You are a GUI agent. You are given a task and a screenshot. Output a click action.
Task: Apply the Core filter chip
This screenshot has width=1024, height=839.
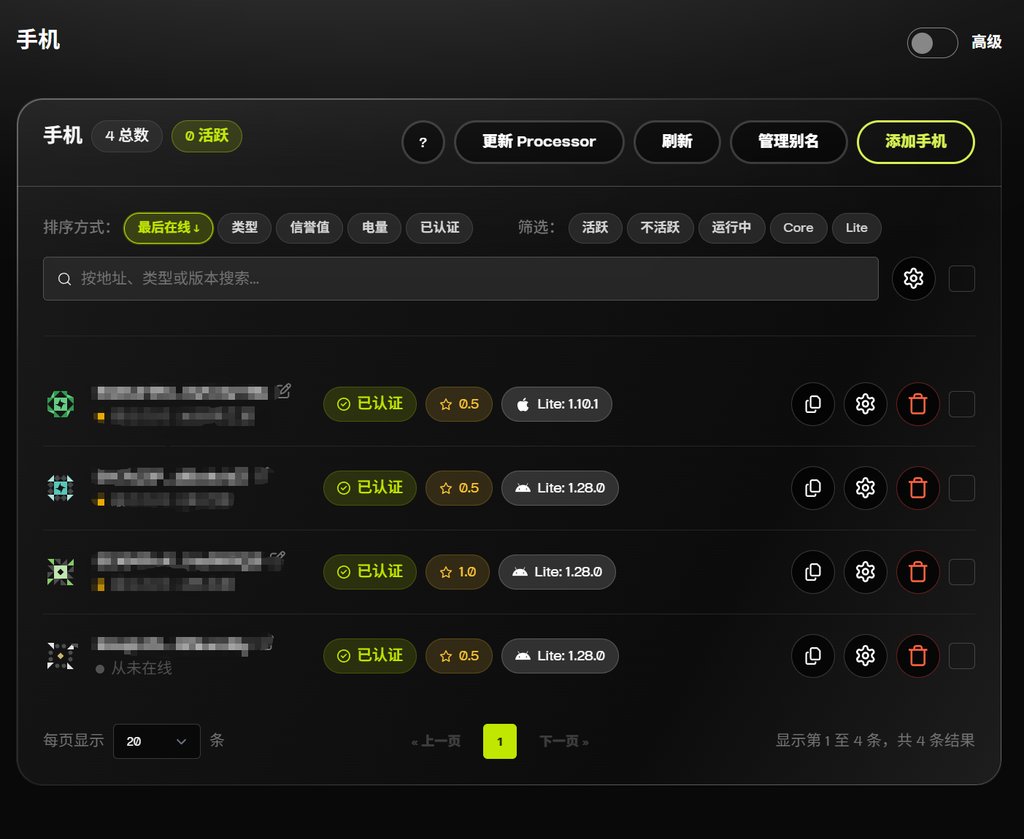(798, 228)
